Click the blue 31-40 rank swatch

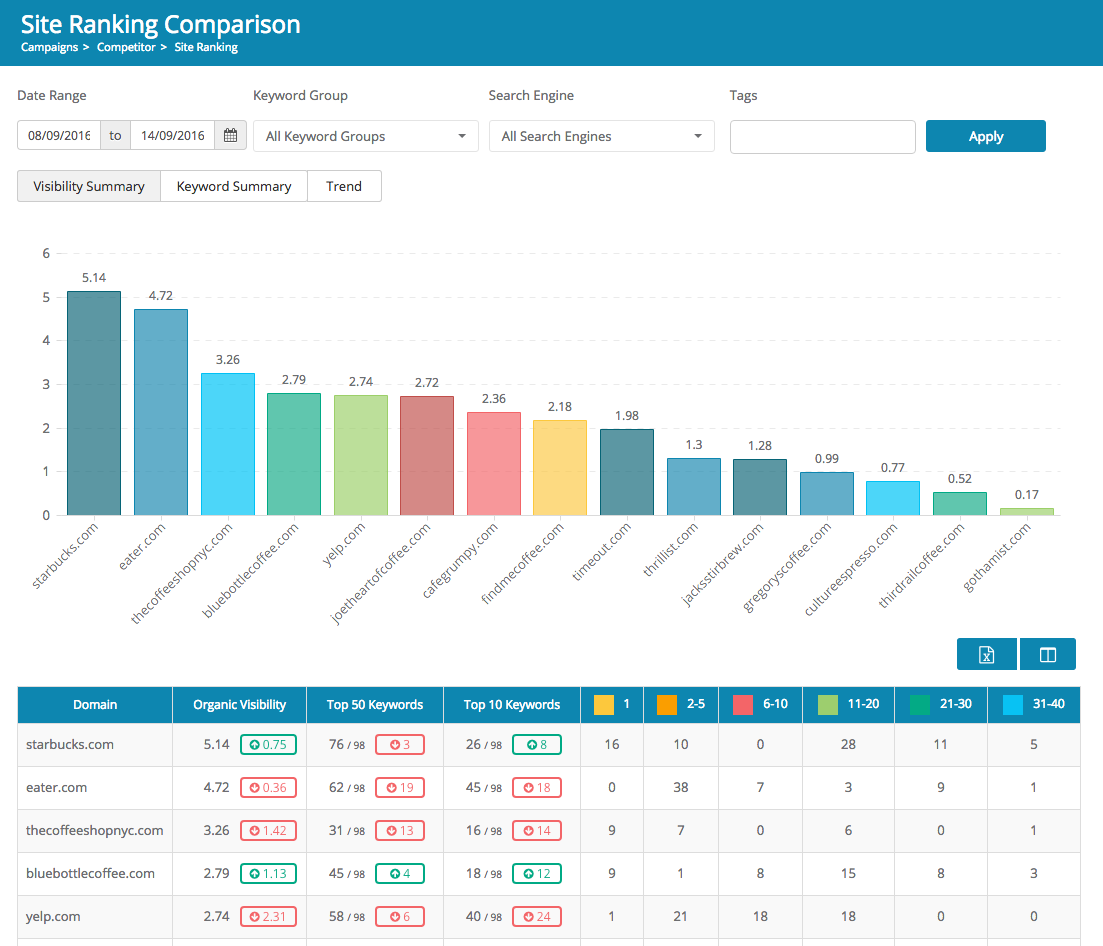point(1012,704)
